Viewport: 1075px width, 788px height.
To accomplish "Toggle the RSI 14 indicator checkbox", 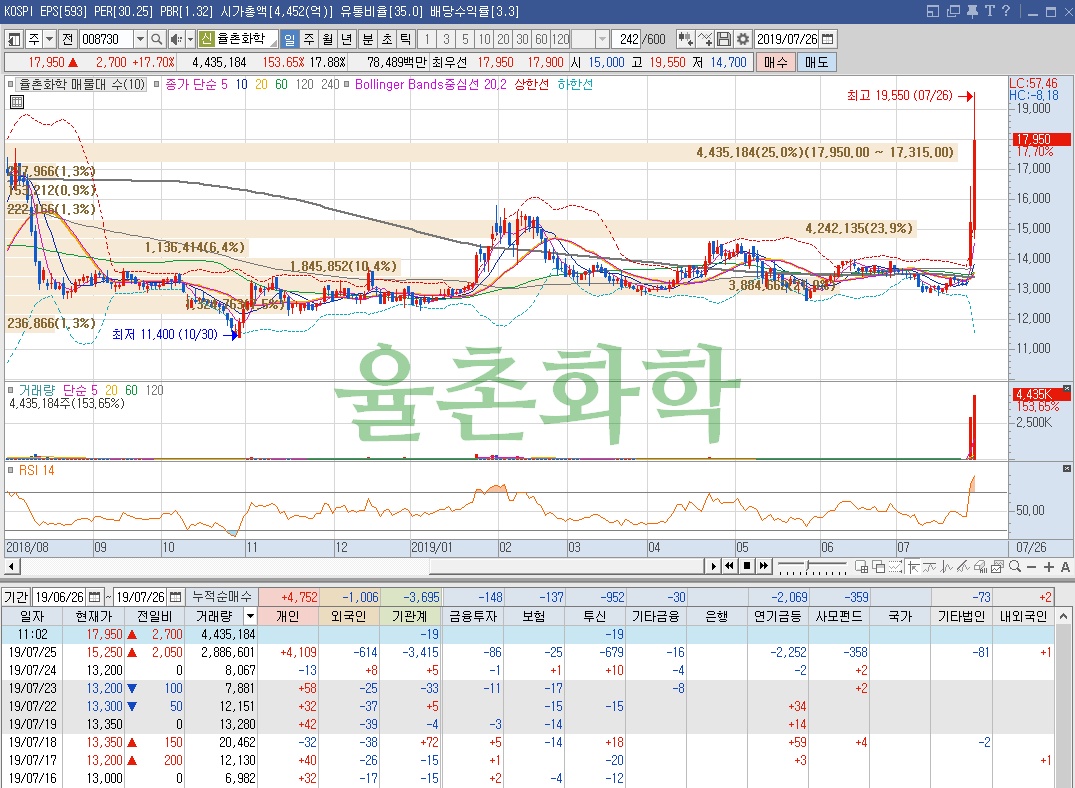I will tap(11, 470).
